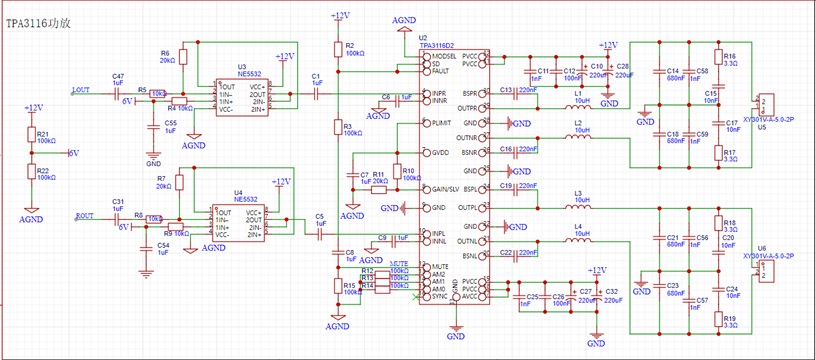Select capacitor C47 at LOUT input

(118, 94)
